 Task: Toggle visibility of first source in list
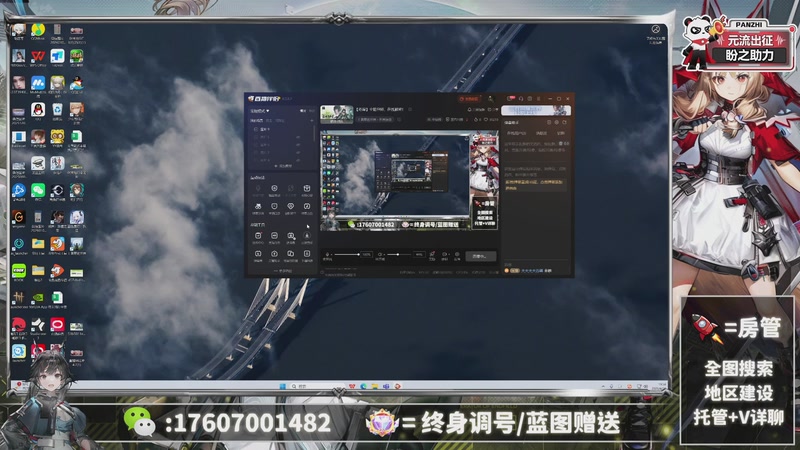point(297,130)
